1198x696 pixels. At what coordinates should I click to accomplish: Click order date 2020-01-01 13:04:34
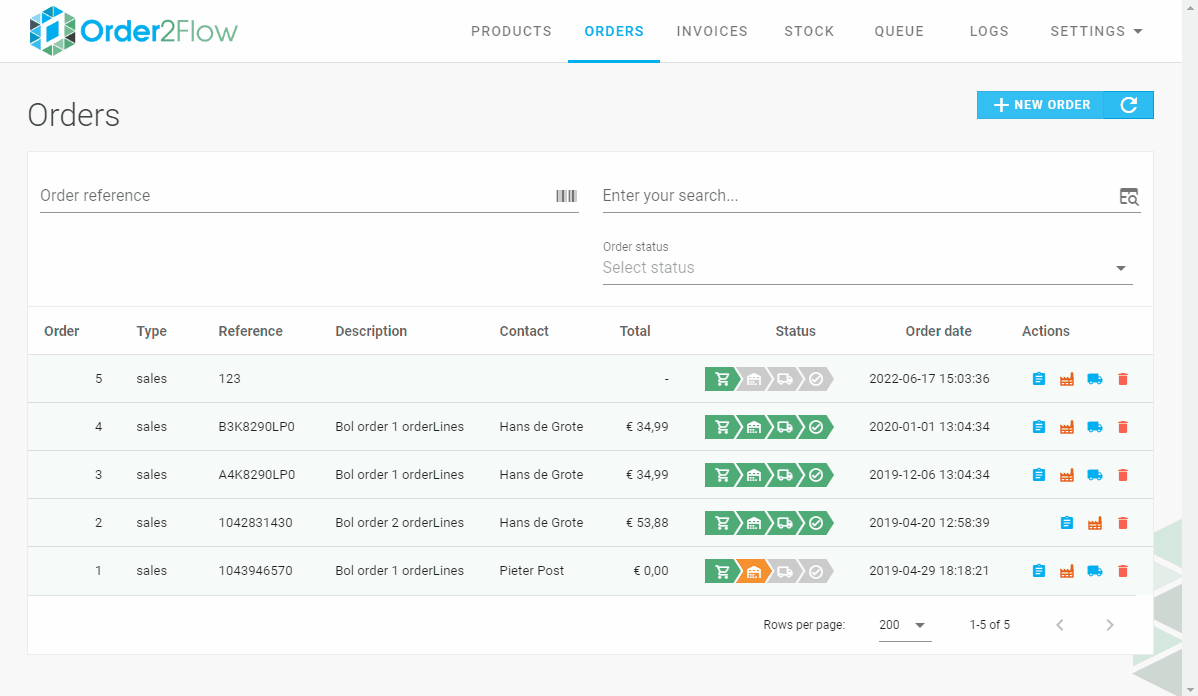[x=929, y=427]
